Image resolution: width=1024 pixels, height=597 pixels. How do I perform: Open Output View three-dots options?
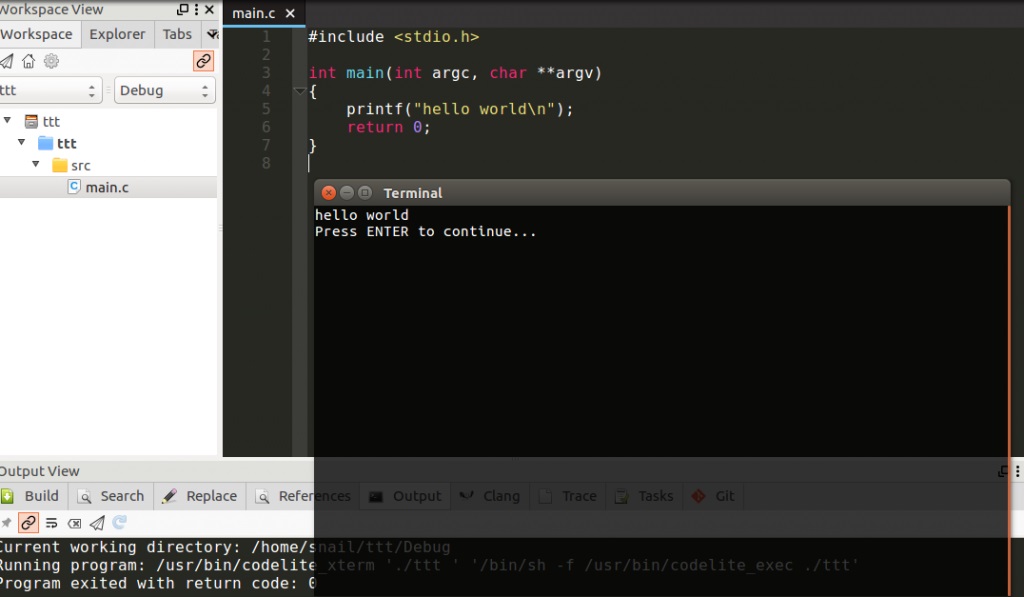1017,472
